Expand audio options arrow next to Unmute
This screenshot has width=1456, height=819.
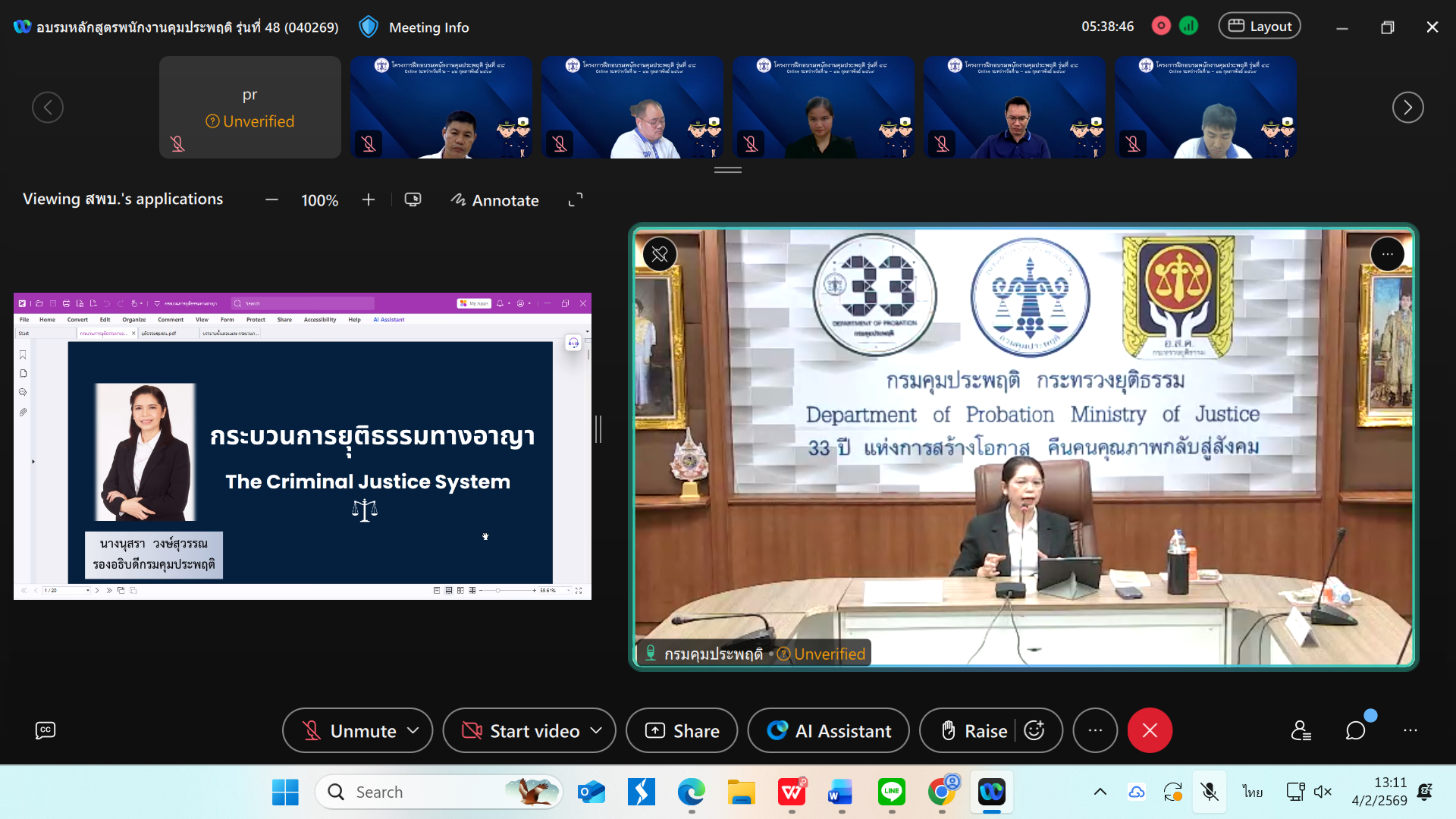(413, 730)
